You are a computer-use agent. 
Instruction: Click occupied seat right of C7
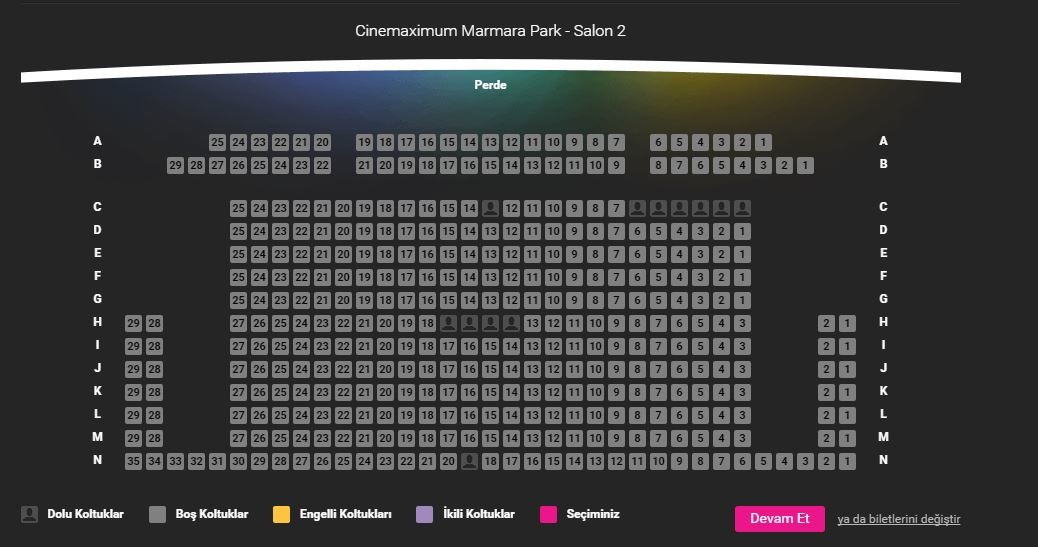coord(637,209)
